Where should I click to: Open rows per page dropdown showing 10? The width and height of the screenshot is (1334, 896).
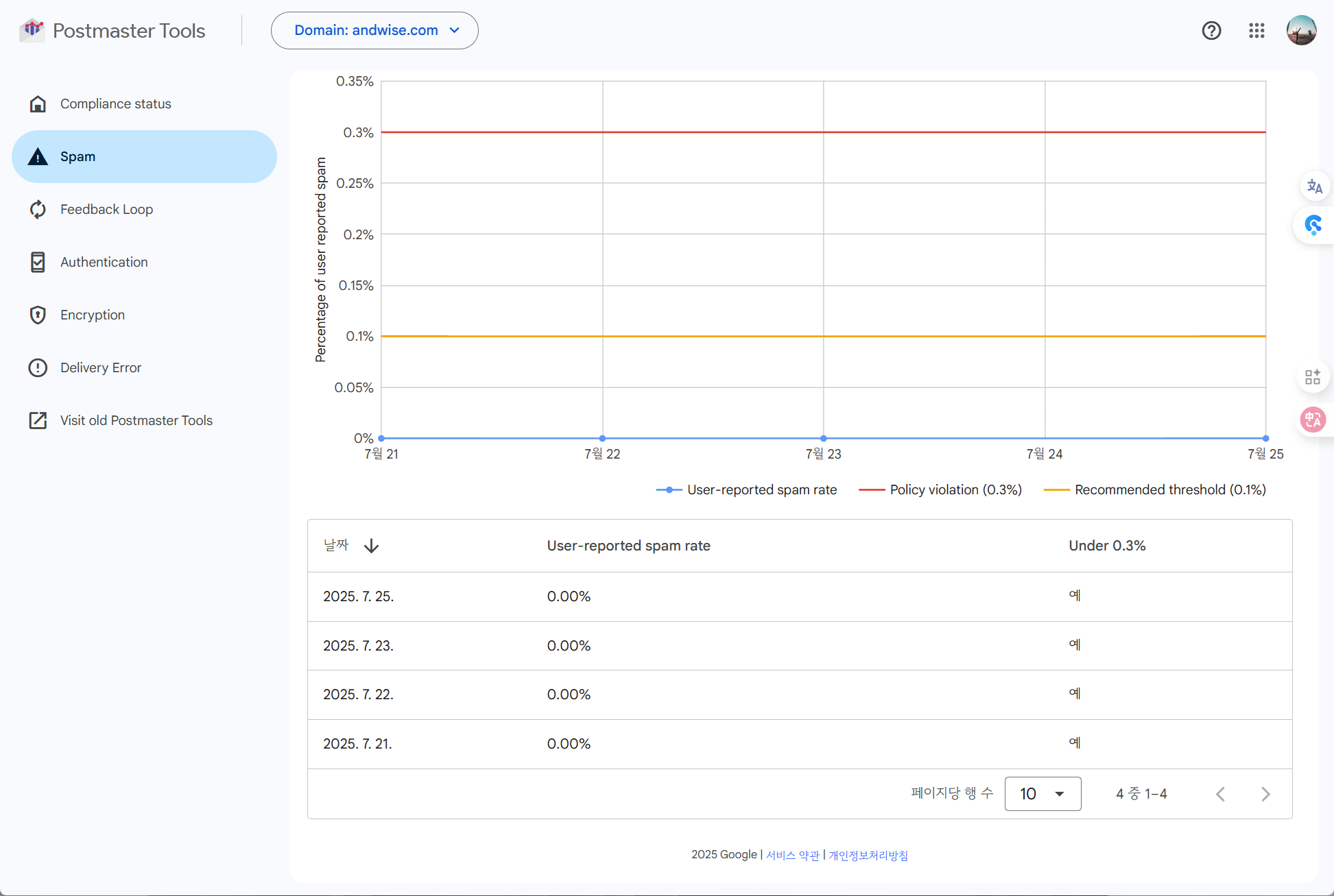(x=1043, y=794)
